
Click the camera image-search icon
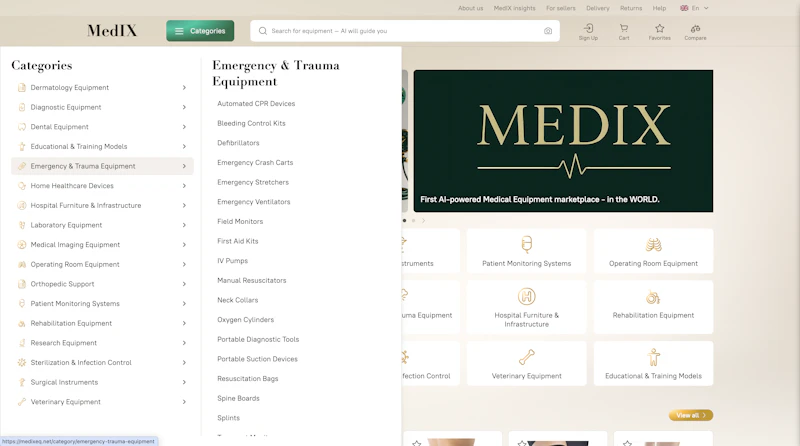[547, 31]
